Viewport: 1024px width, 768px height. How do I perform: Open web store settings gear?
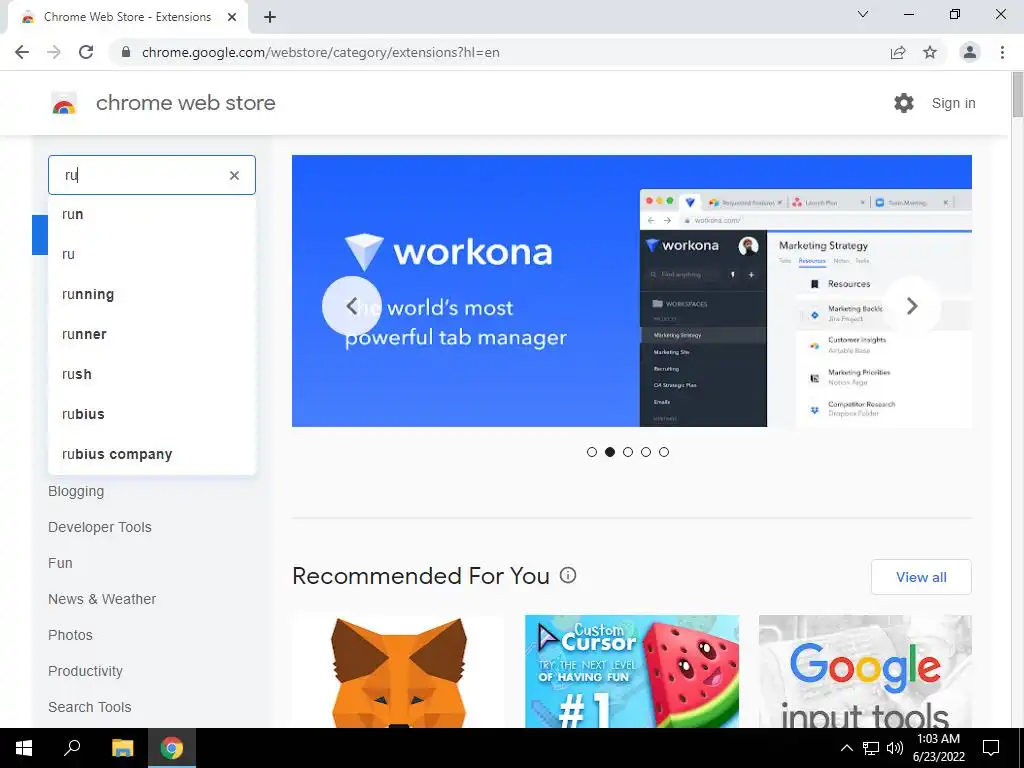tap(904, 103)
